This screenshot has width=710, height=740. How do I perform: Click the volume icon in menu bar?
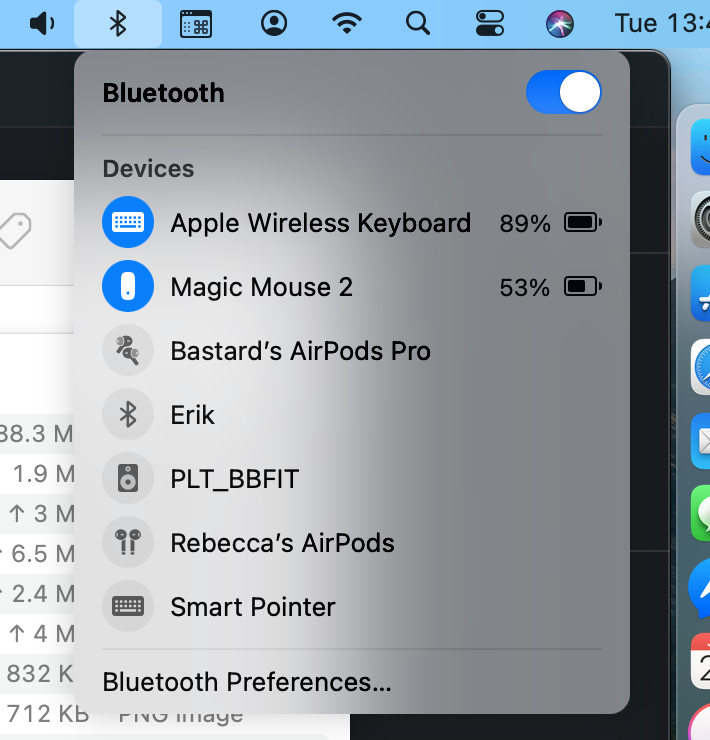(42, 24)
